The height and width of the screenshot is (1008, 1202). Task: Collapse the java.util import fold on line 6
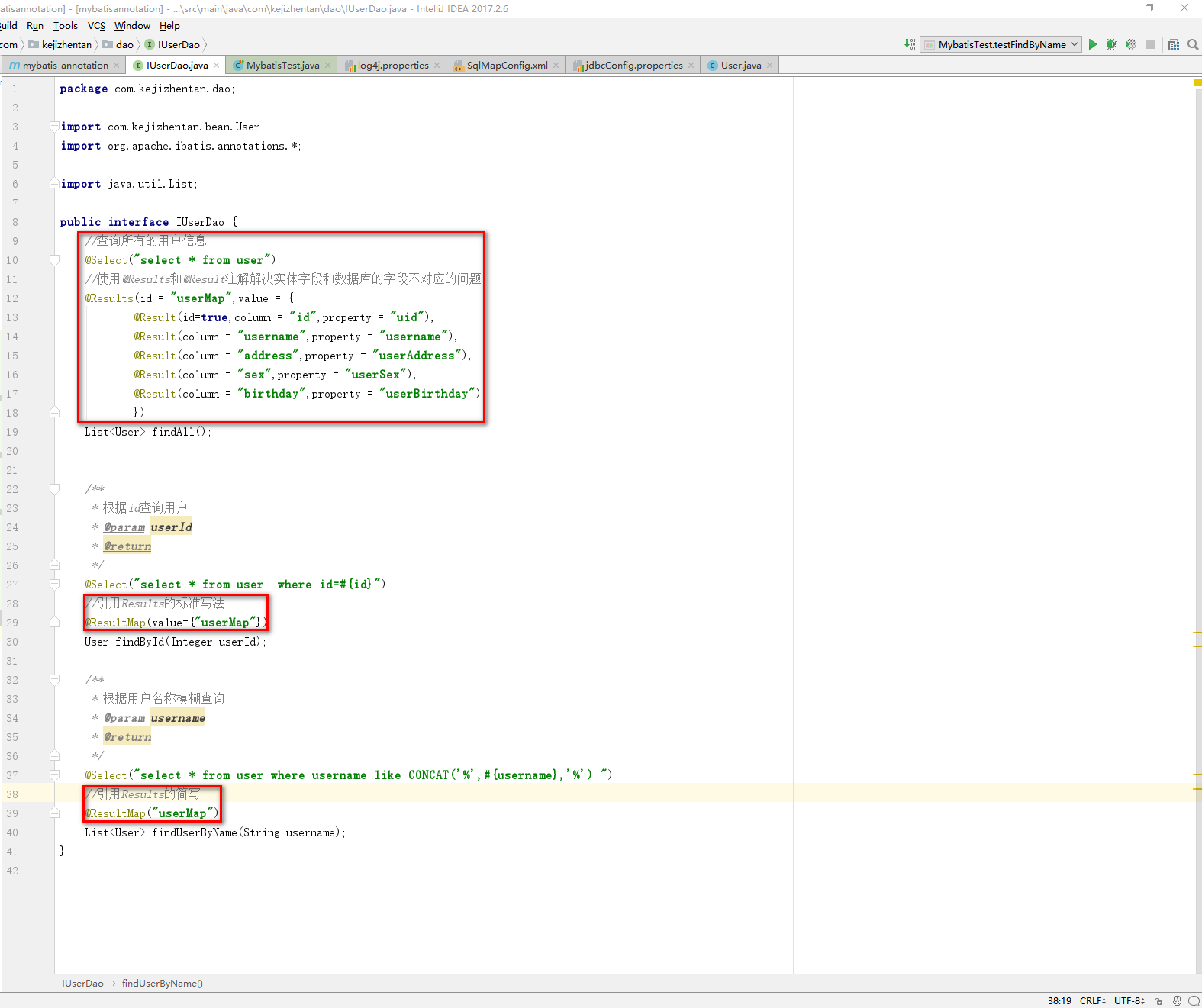[54, 183]
